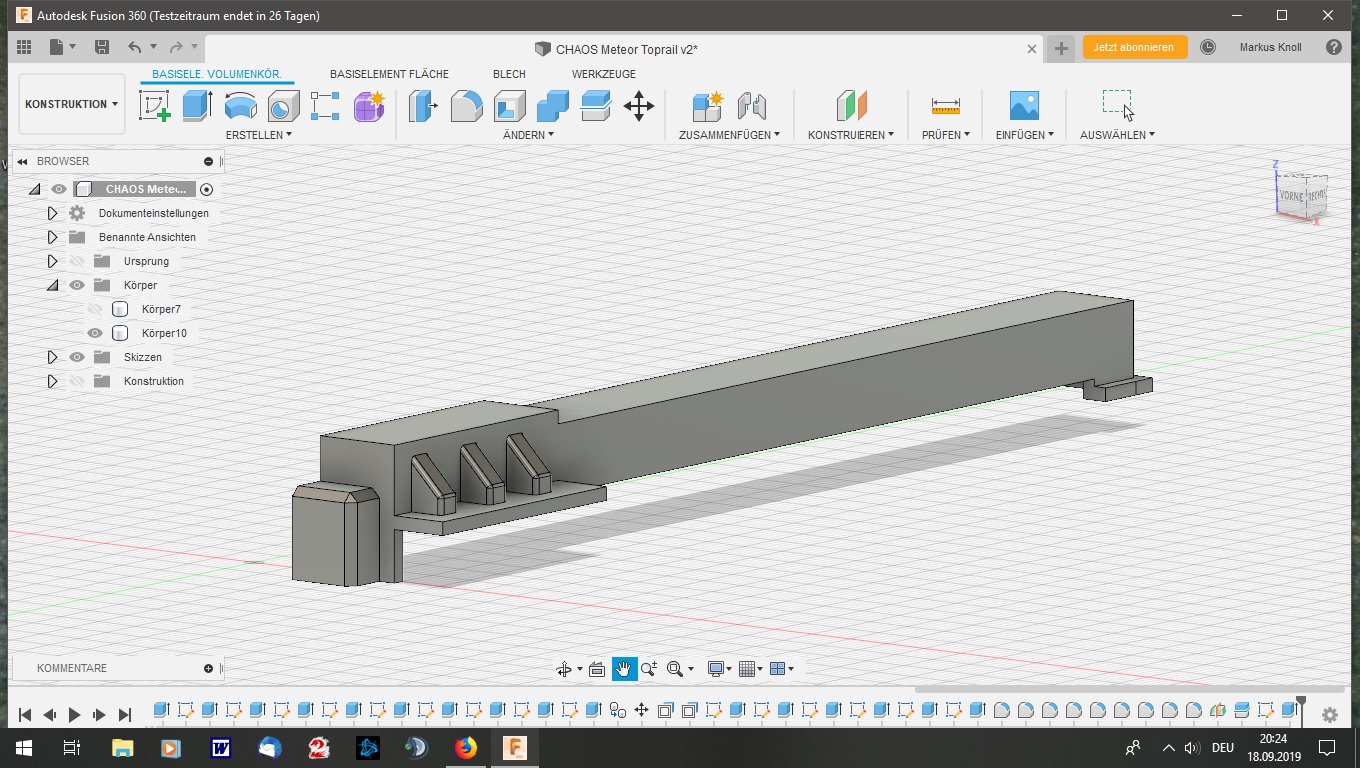Open the KONSTRUKTION workspace dropdown
Image resolution: width=1360 pixels, height=768 pixels.
point(71,104)
